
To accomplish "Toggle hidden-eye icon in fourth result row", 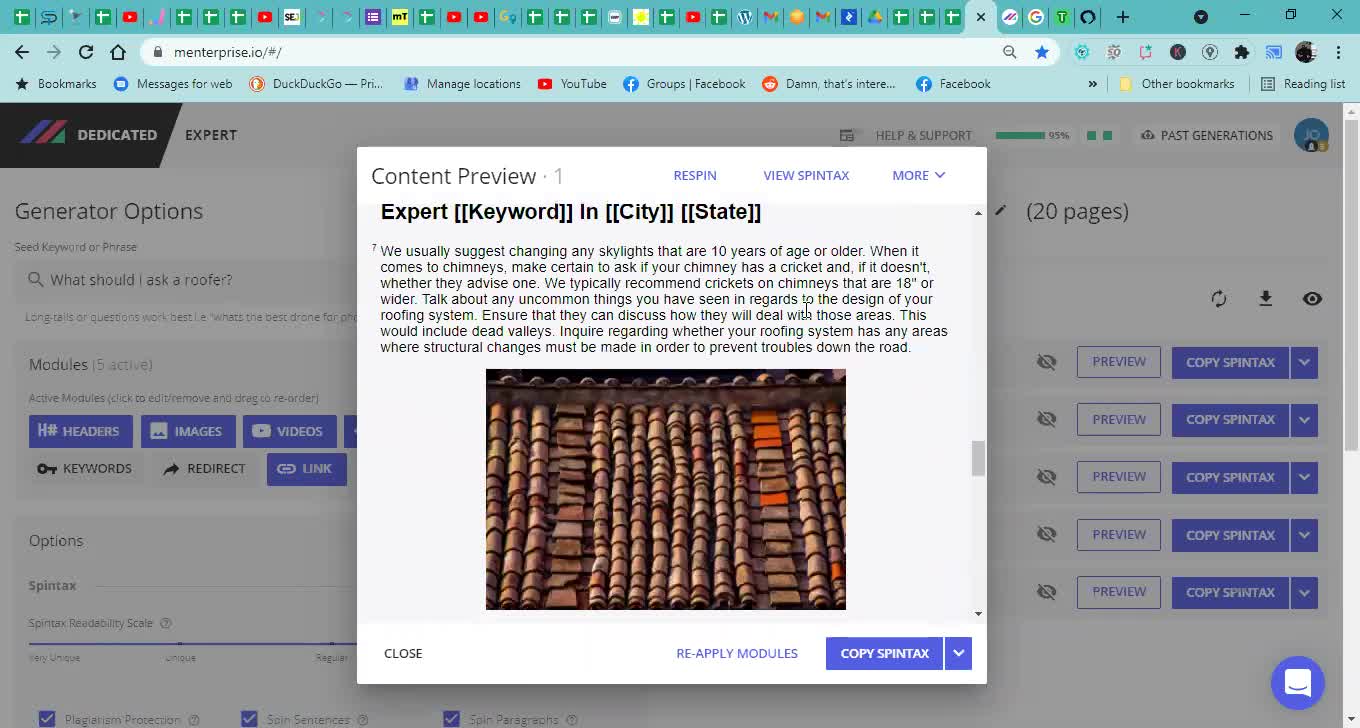I will (1047, 535).
